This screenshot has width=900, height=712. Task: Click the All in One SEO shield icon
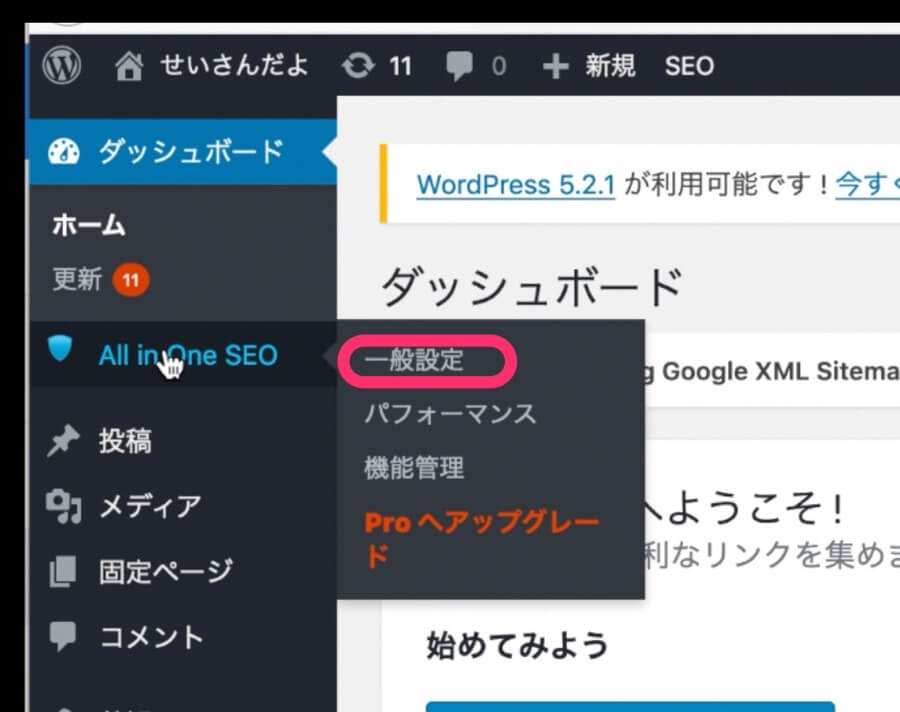(x=61, y=351)
